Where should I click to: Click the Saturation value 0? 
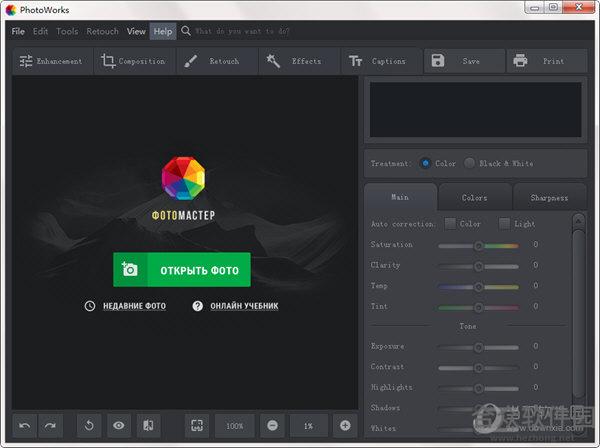(x=536, y=244)
